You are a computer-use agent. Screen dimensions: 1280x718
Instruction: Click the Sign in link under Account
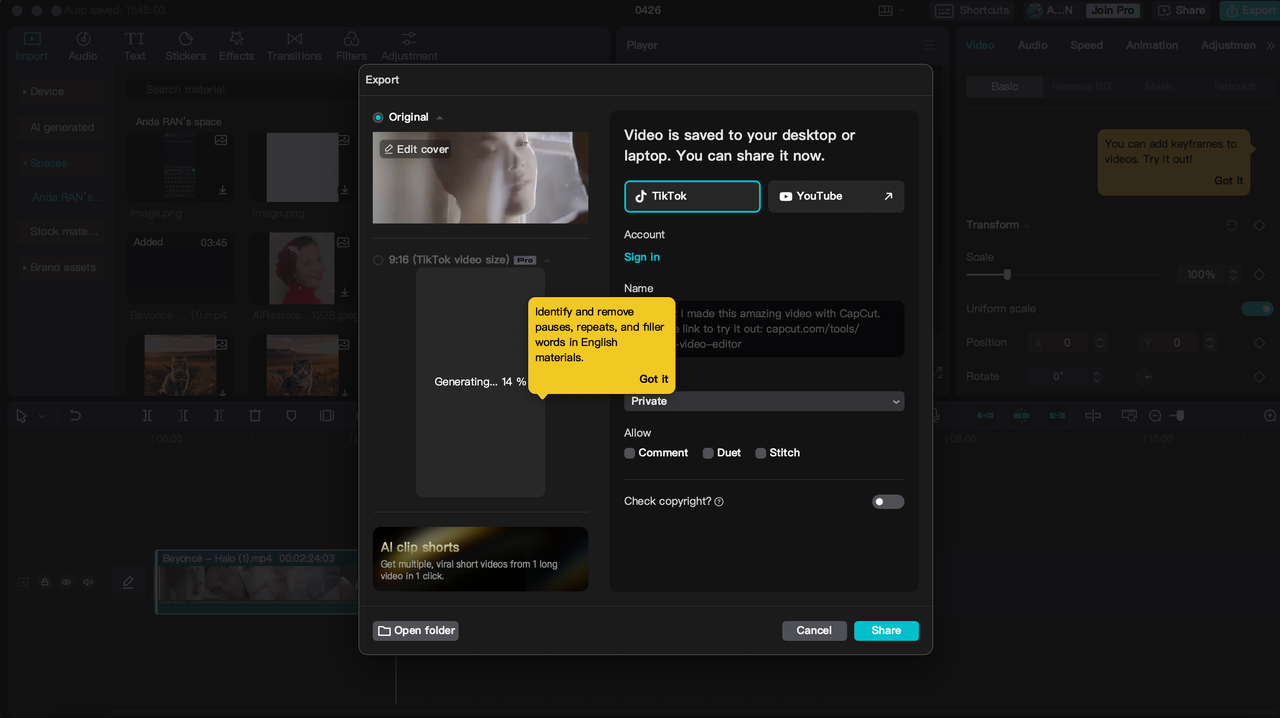[642, 257]
